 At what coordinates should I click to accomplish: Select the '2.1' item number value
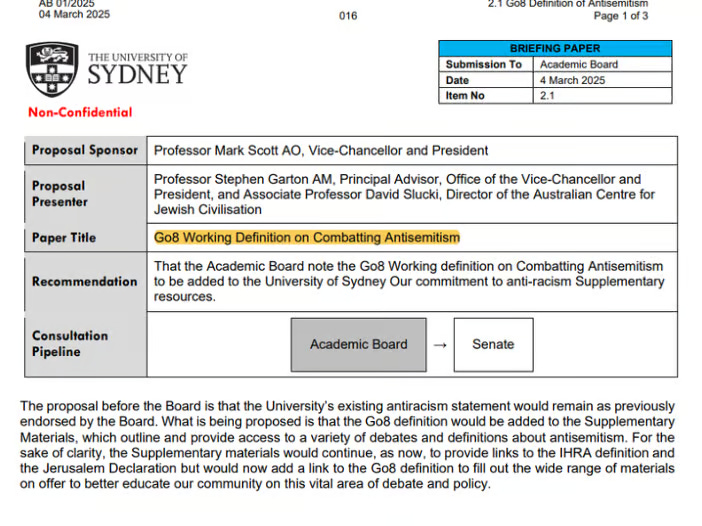[547, 96]
